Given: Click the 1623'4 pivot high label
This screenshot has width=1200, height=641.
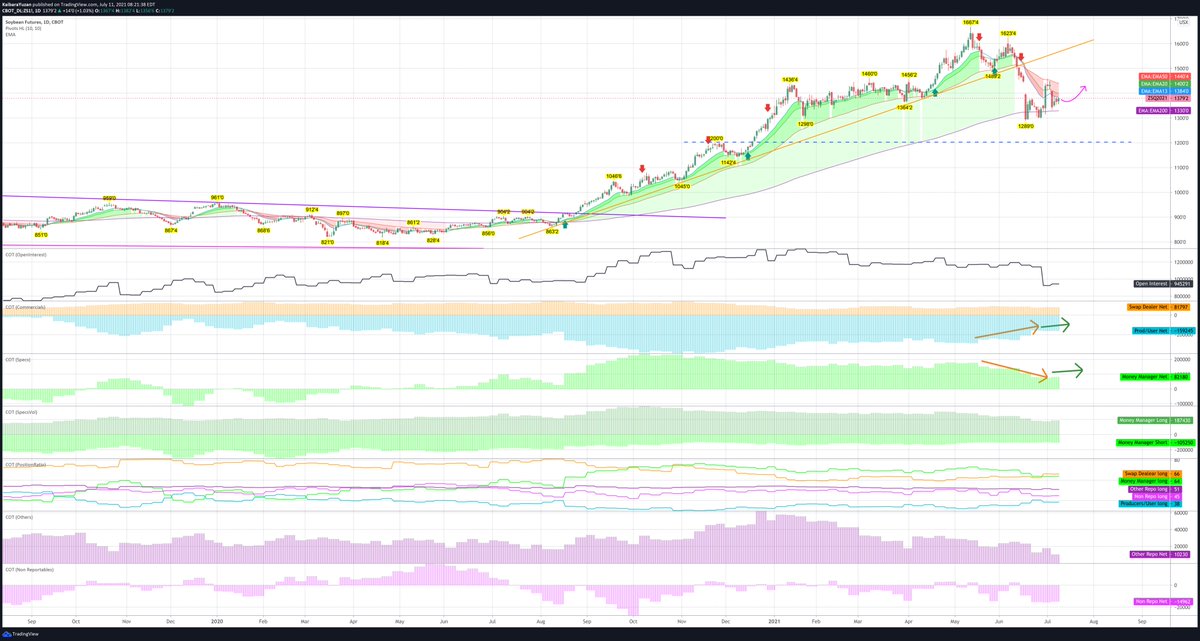Looking at the screenshot, I should tap(1008, 33).
